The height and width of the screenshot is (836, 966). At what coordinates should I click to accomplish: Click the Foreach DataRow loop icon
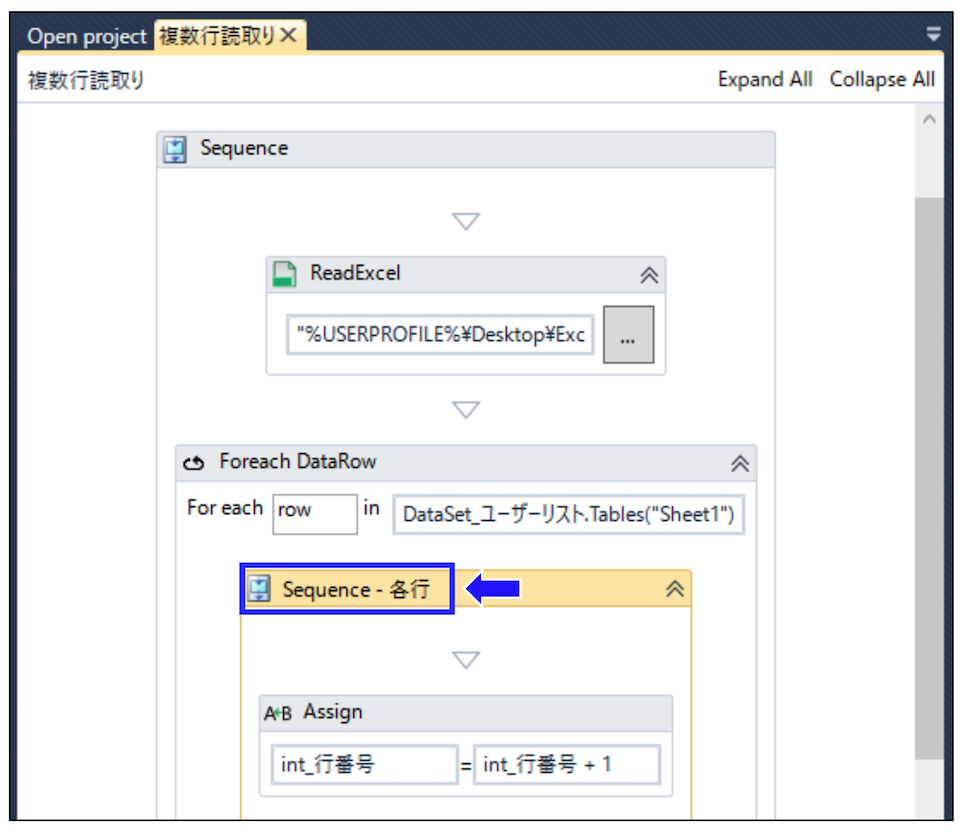(193, 462)
